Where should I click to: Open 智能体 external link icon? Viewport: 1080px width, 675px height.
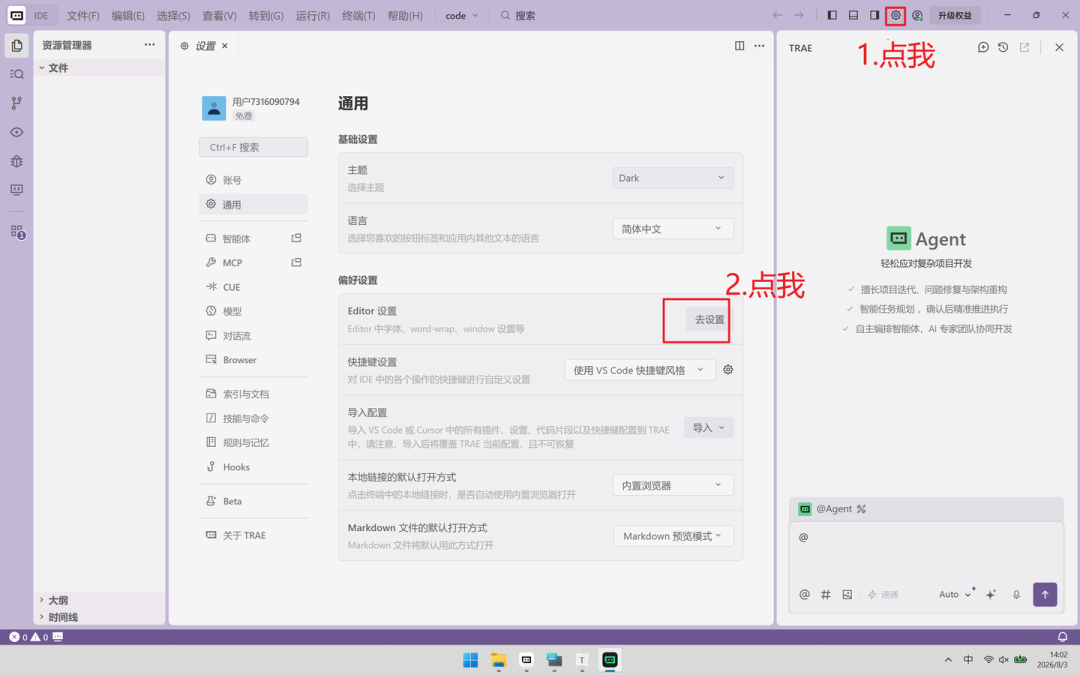(296, 238)
